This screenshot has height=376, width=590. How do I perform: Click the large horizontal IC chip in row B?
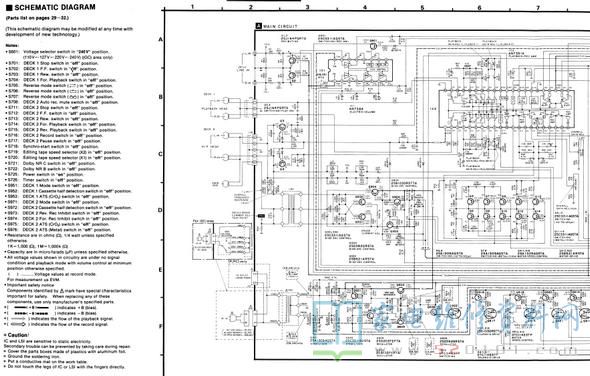[506, 108]
